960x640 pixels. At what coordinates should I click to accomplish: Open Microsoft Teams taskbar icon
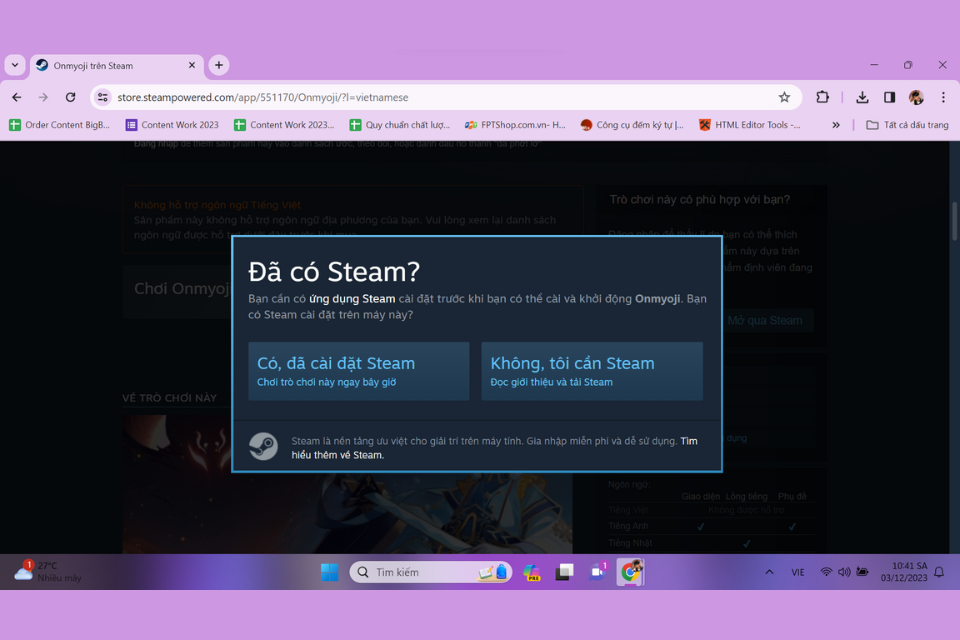(x=598, y=572)
